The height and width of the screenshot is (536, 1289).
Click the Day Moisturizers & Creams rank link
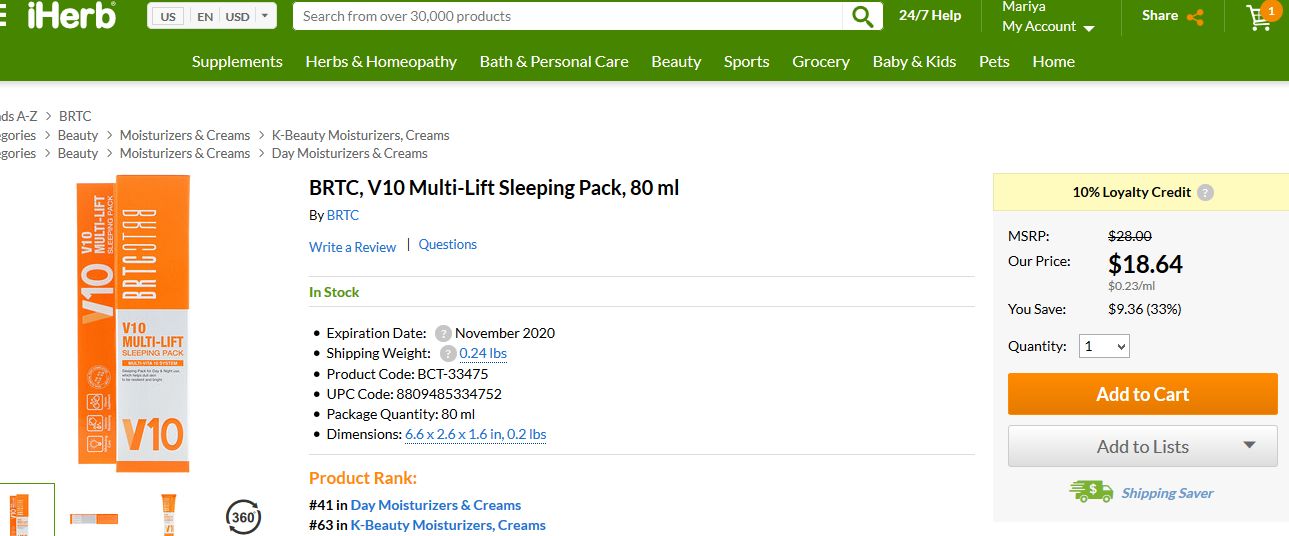(x=436, y=505)
